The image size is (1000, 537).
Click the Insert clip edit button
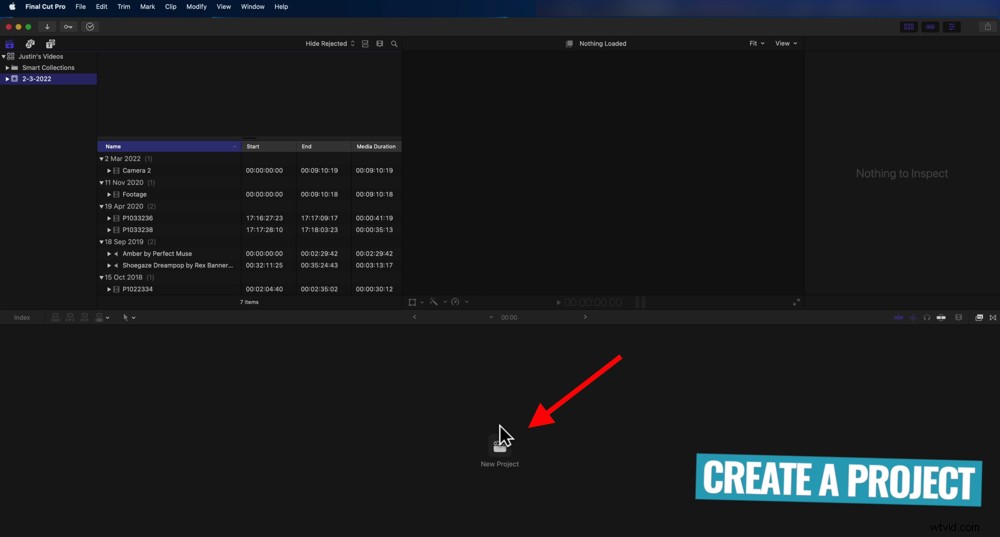pos(70,318)
